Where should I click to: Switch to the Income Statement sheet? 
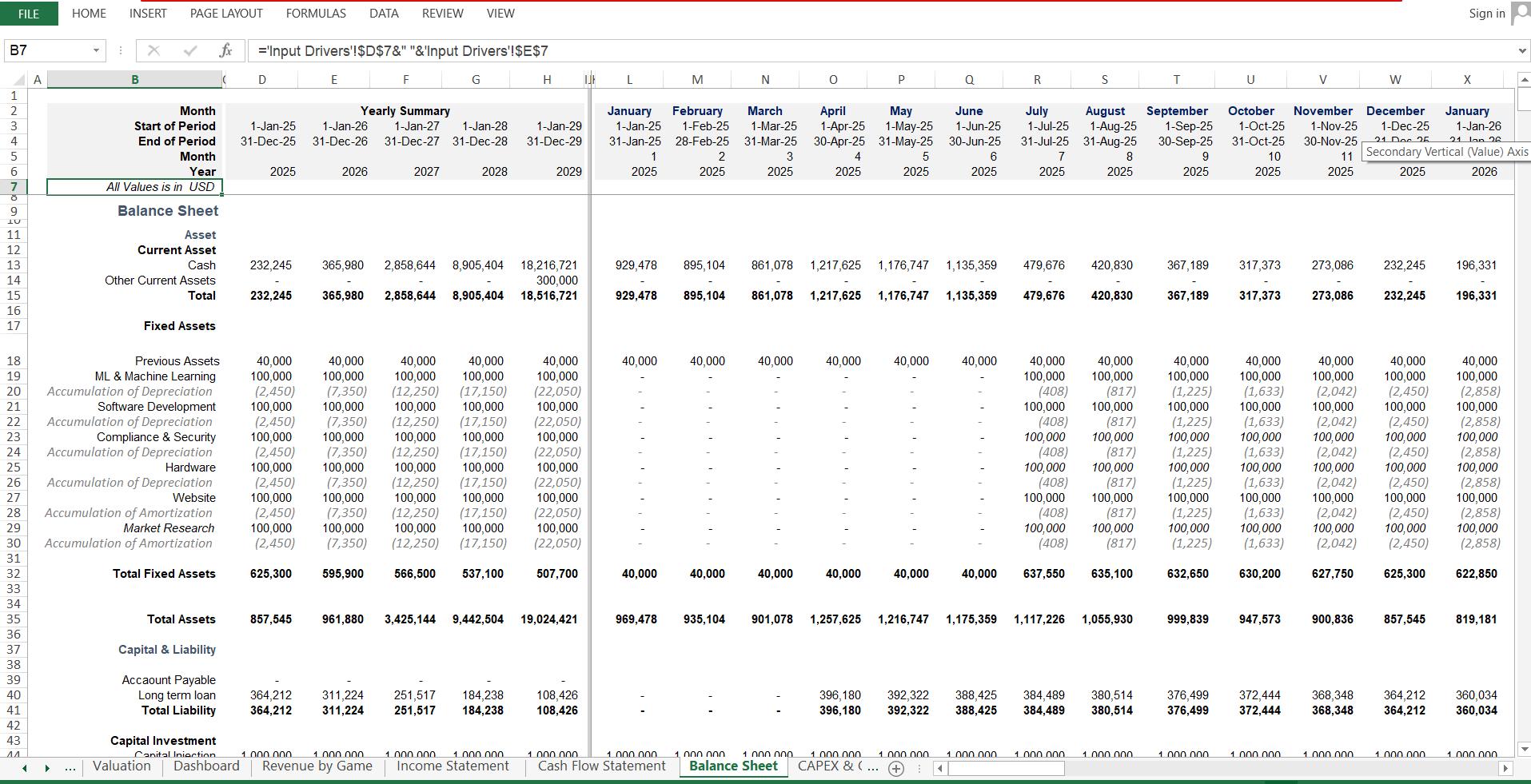[x=453, y=766]
